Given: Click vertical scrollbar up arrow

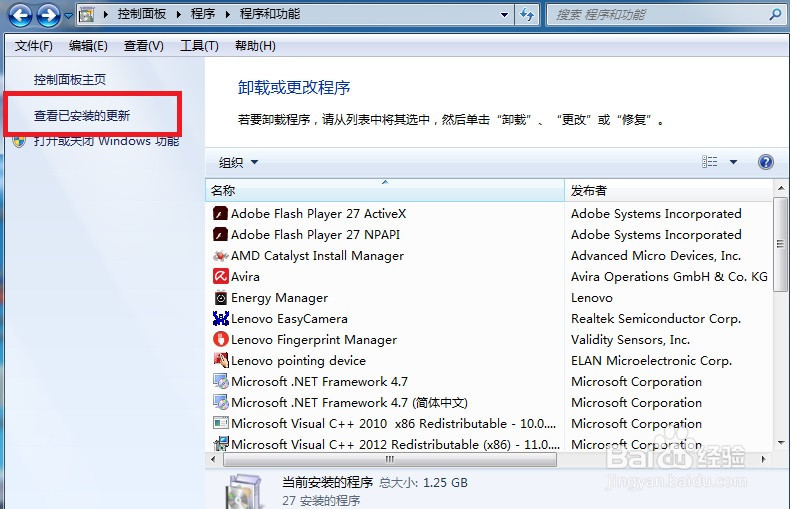Looking at the screenshot, I should pos(780,188).
